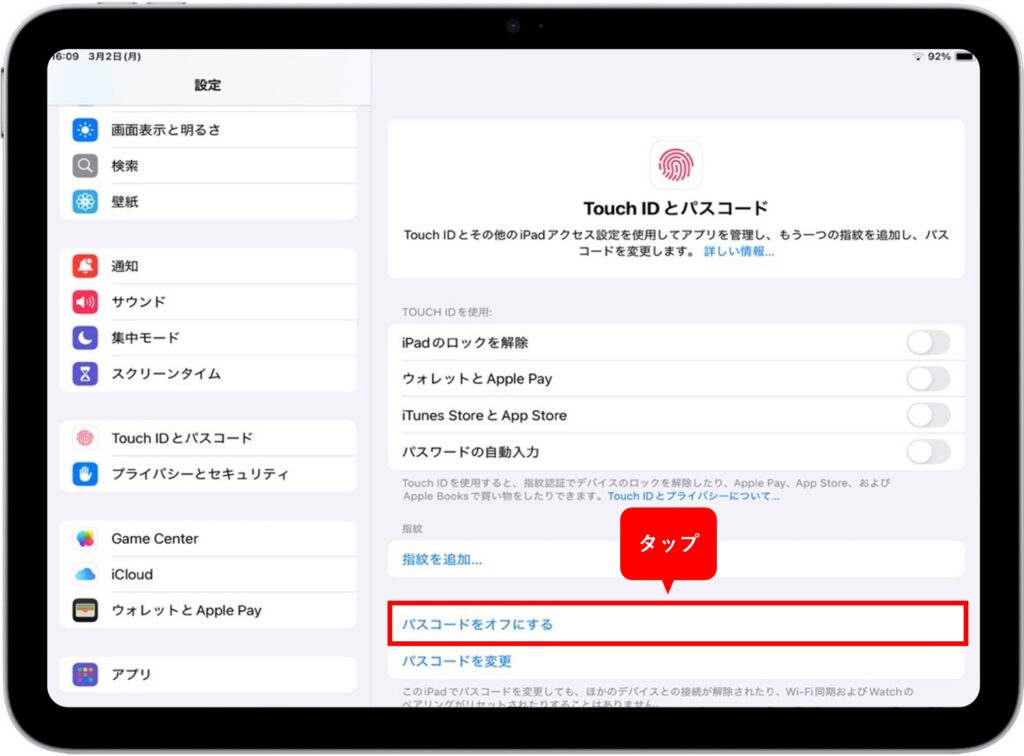Tap the 通知 bell icon
This screenshot has height=756, width=1024.
85,266
